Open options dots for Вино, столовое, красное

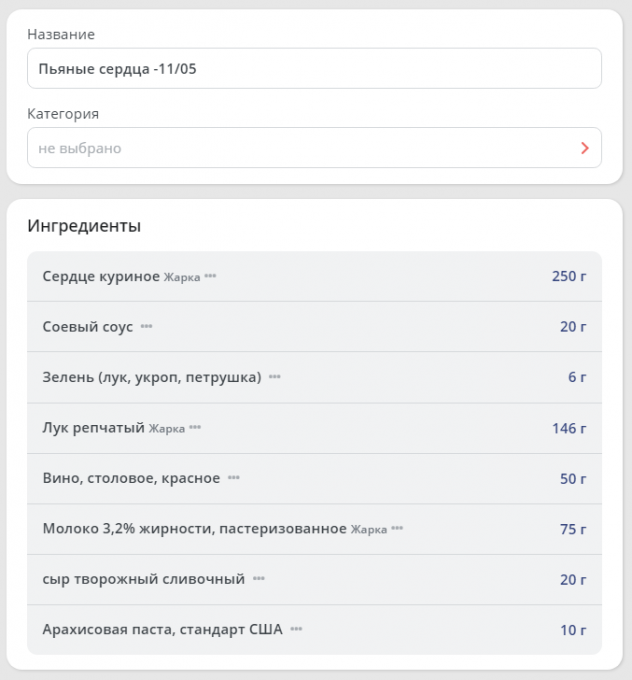234,479
